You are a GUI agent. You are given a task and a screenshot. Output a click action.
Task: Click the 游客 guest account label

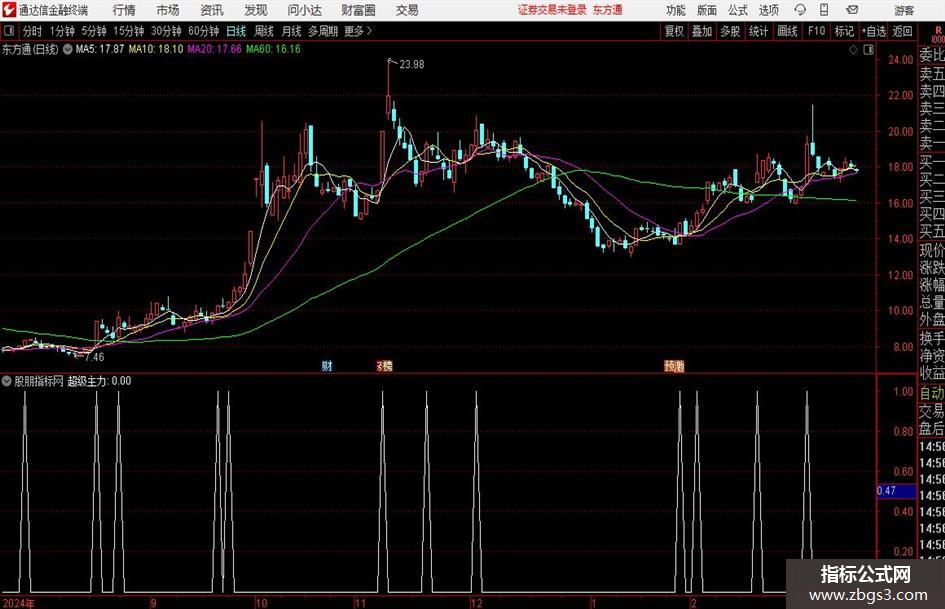904,10
